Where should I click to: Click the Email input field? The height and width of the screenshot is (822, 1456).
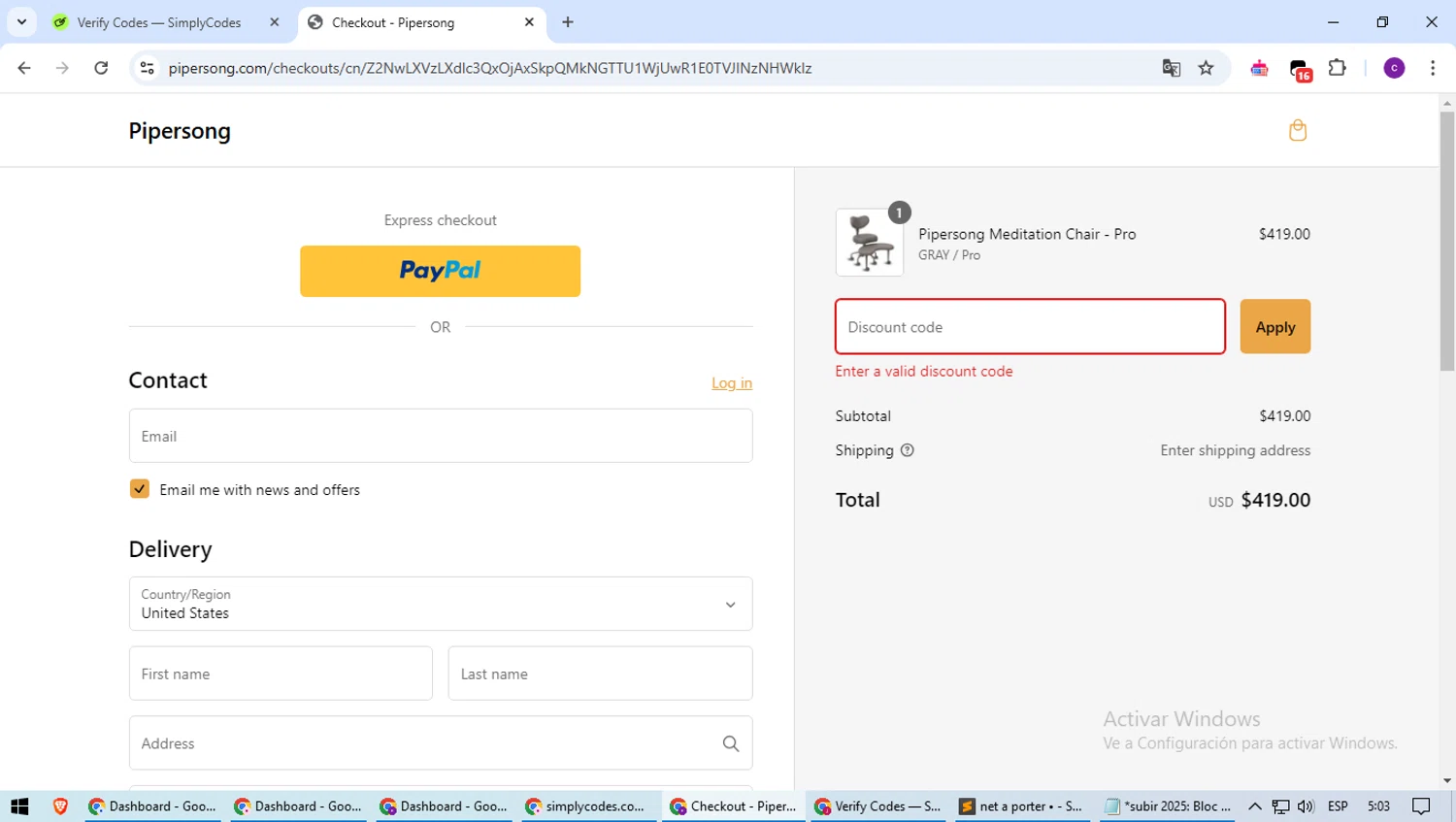[x=441, y=436]
